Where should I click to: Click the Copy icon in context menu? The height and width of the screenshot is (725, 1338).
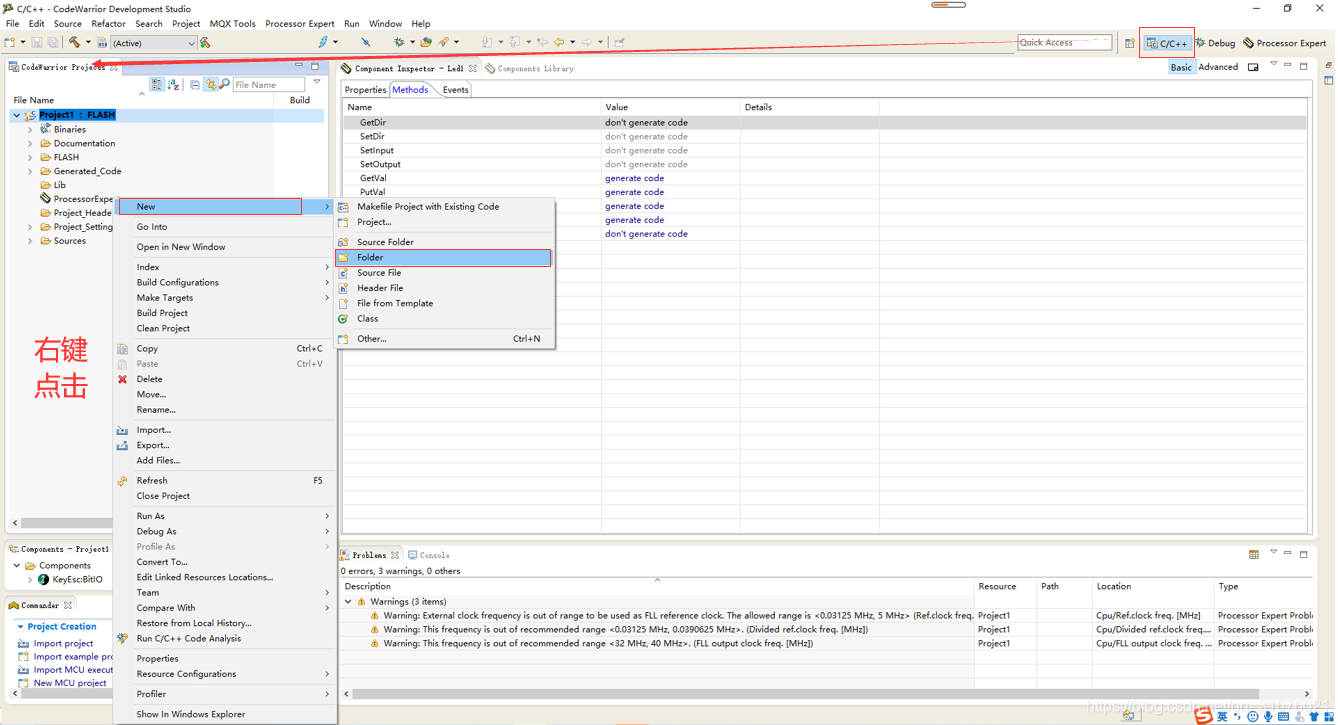click(122, 349)
